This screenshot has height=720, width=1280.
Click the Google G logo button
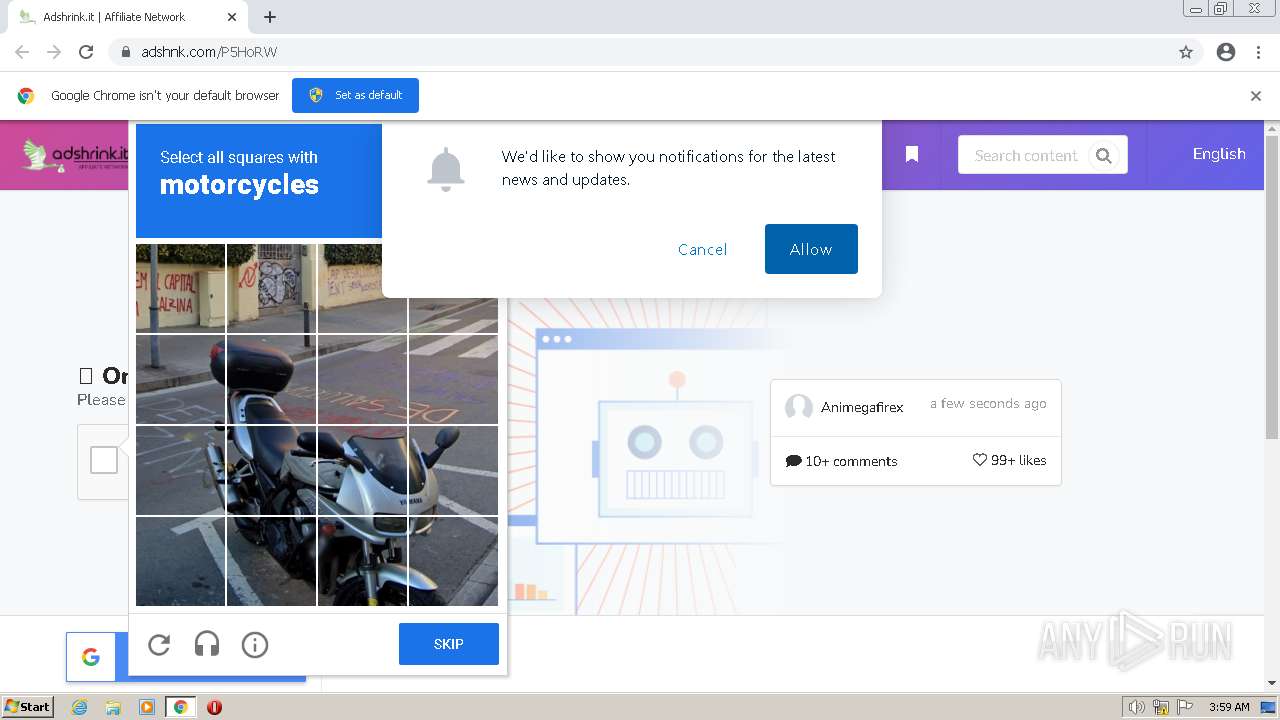click(91, 657)
